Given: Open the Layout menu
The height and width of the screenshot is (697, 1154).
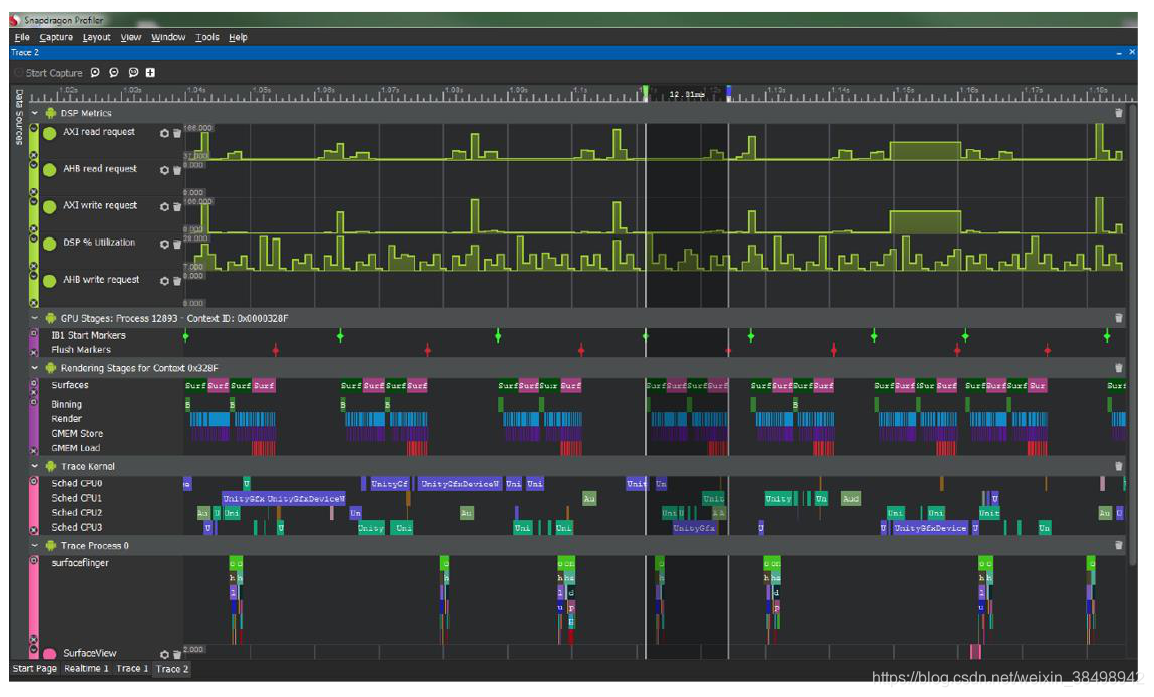Looking at the screenshot, I should 96,37.
